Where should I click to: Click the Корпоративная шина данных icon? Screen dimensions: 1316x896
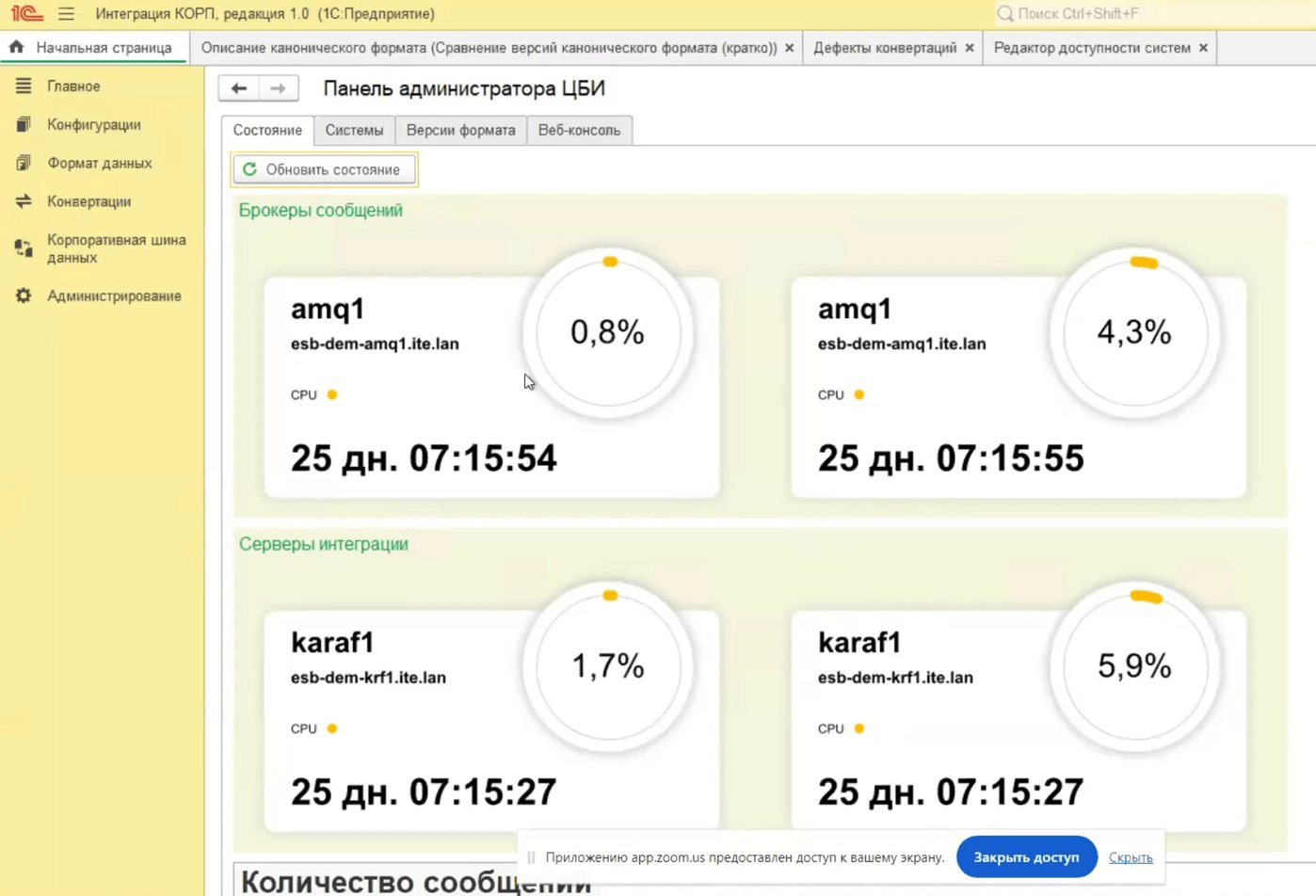pos(24,248)
